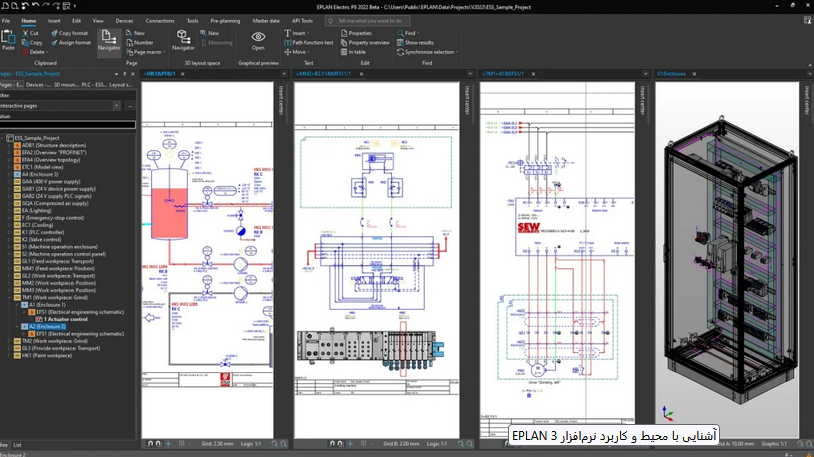Open the Graphical preview eye icon
The height and width of the screenshot is (457, 814).
258,36
